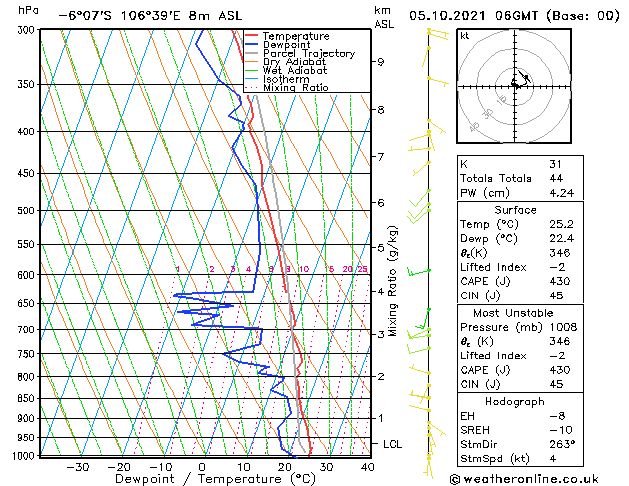This screenshot has height=486, width=629.
Task: Select the 'Parcel Trajectory' legend label
Action: [x=309, y=53]
